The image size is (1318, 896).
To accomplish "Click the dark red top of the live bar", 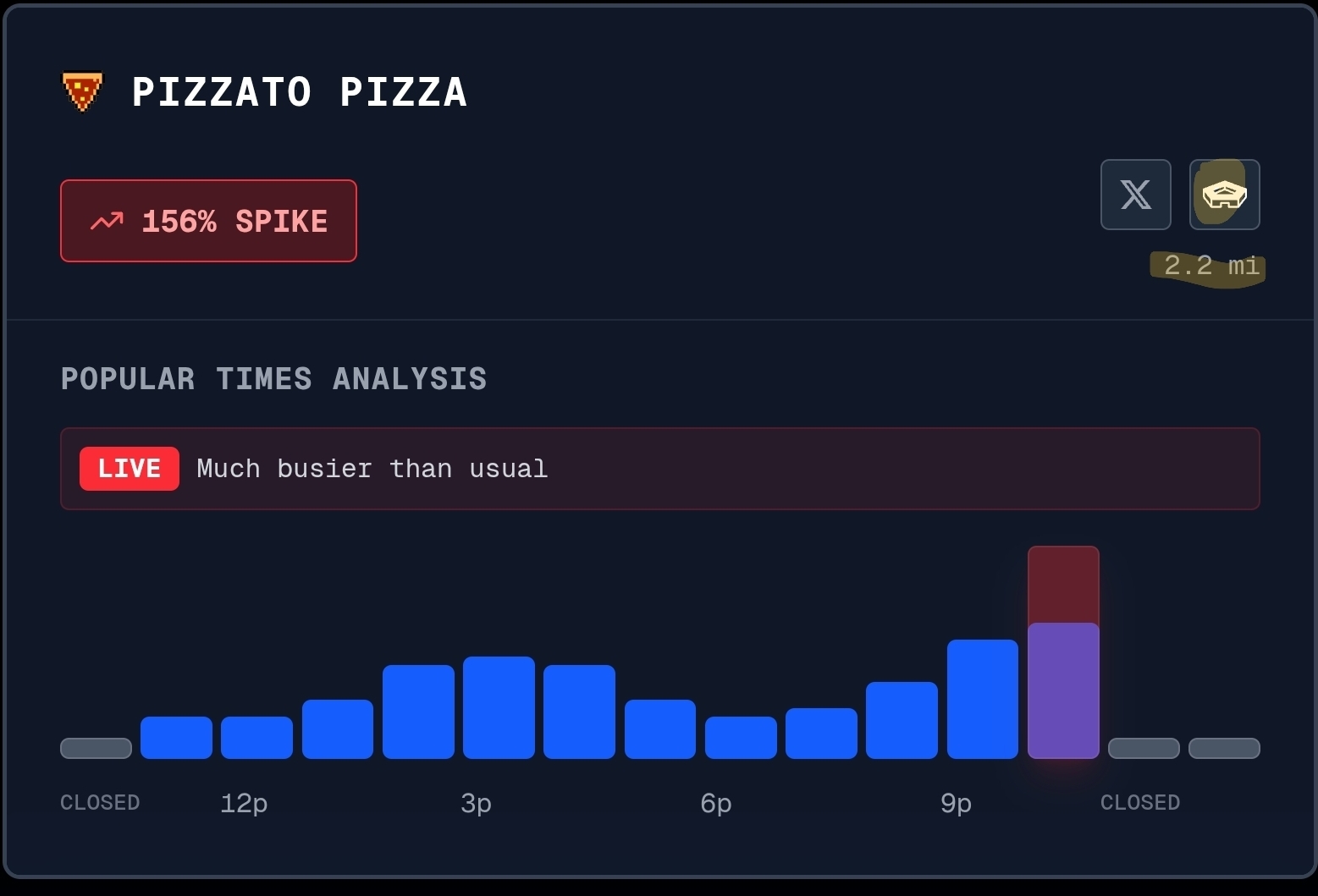I will [1063, 584].
